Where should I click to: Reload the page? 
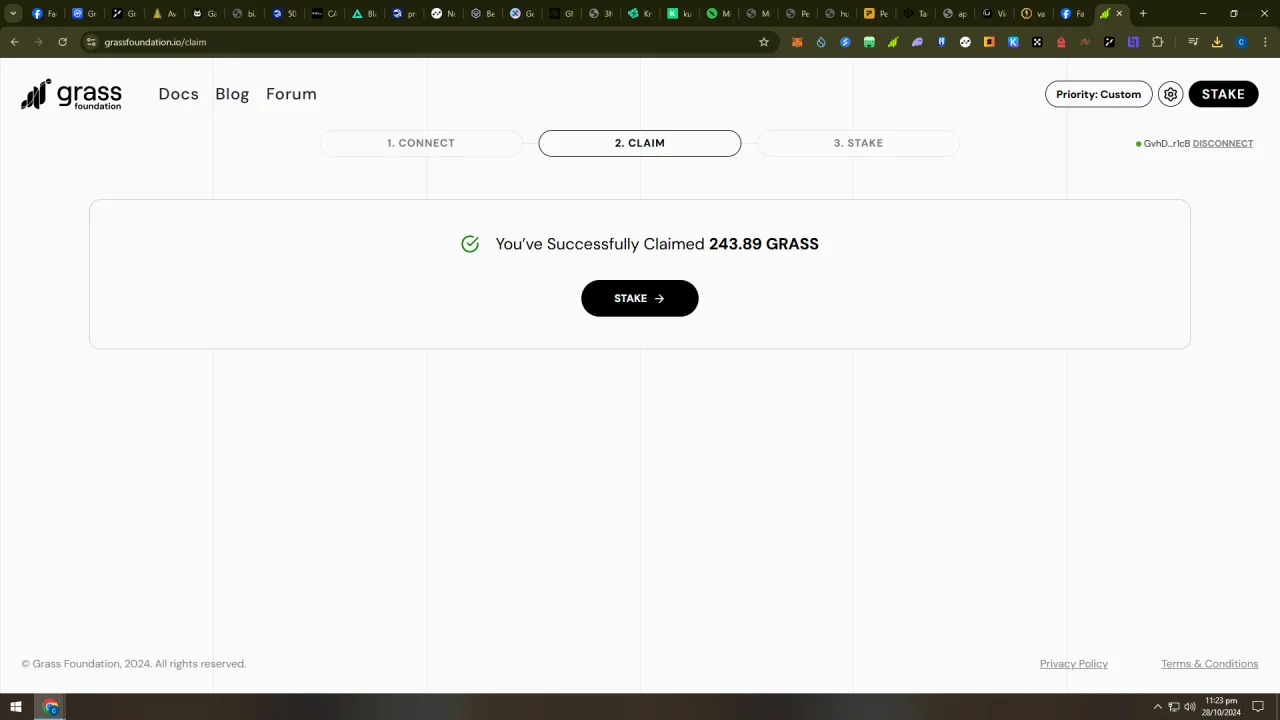pyautogui.click(x=62, y=42)
